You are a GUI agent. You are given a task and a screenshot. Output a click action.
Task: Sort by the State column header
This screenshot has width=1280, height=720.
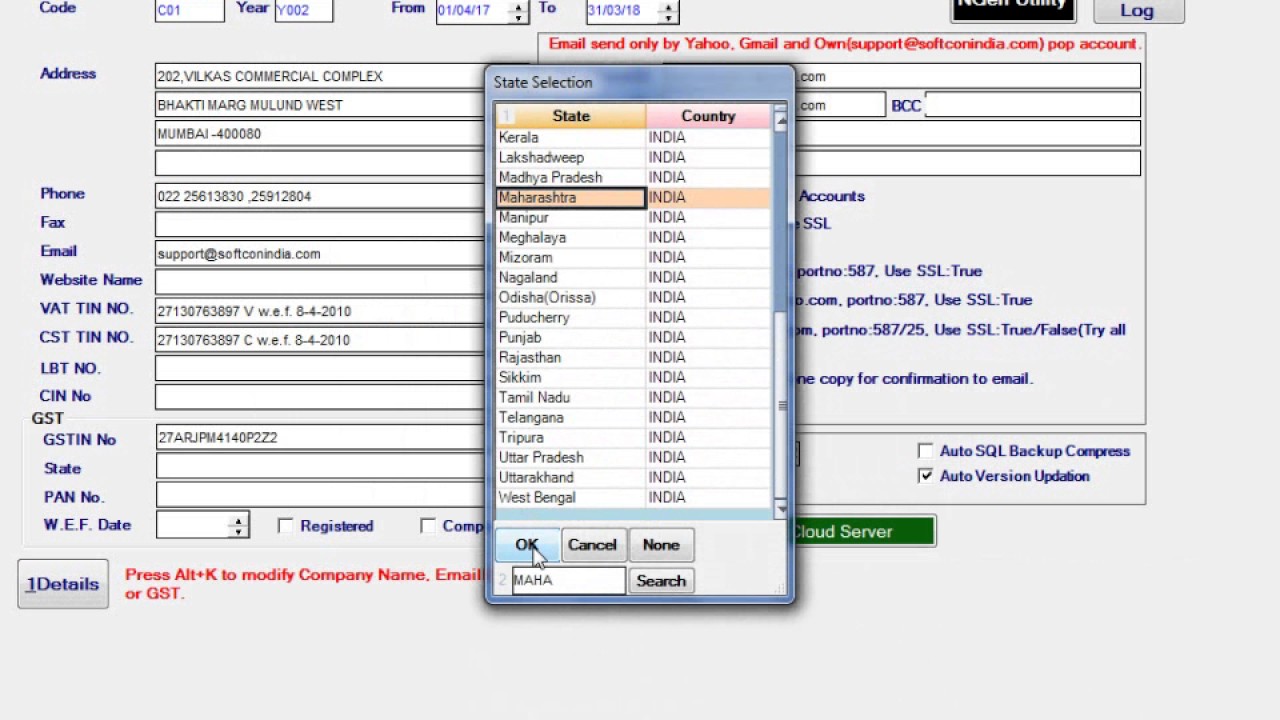(x=571, y=116)
